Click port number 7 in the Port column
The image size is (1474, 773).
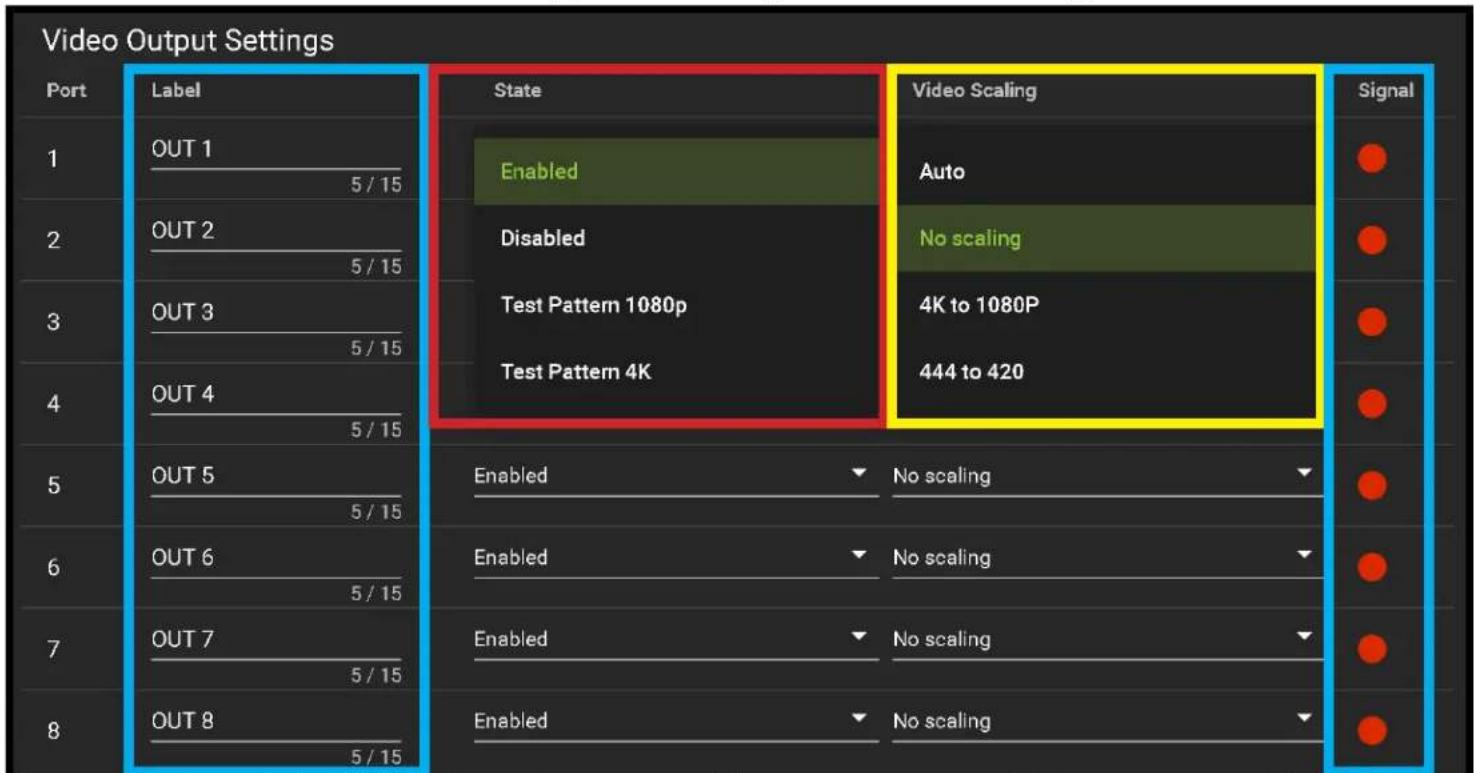(x=53, y=649)
